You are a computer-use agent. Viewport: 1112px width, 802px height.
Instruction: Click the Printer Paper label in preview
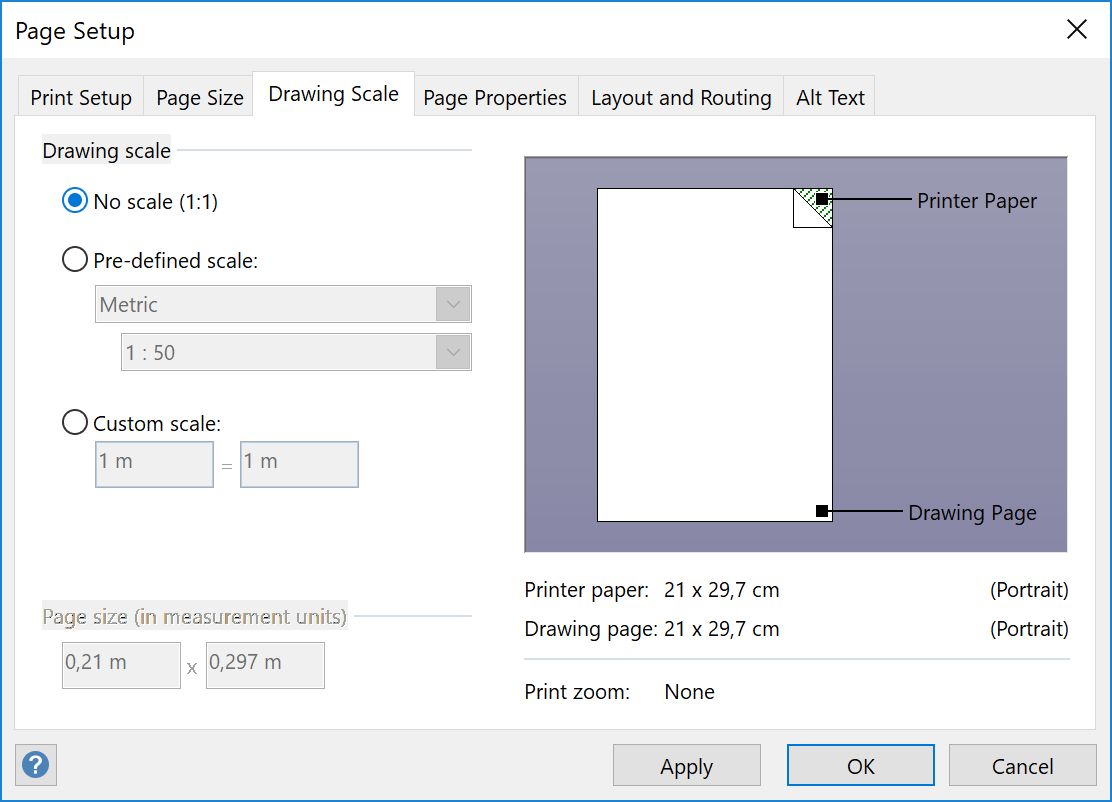pyautogui.click(x=977, y=201)
